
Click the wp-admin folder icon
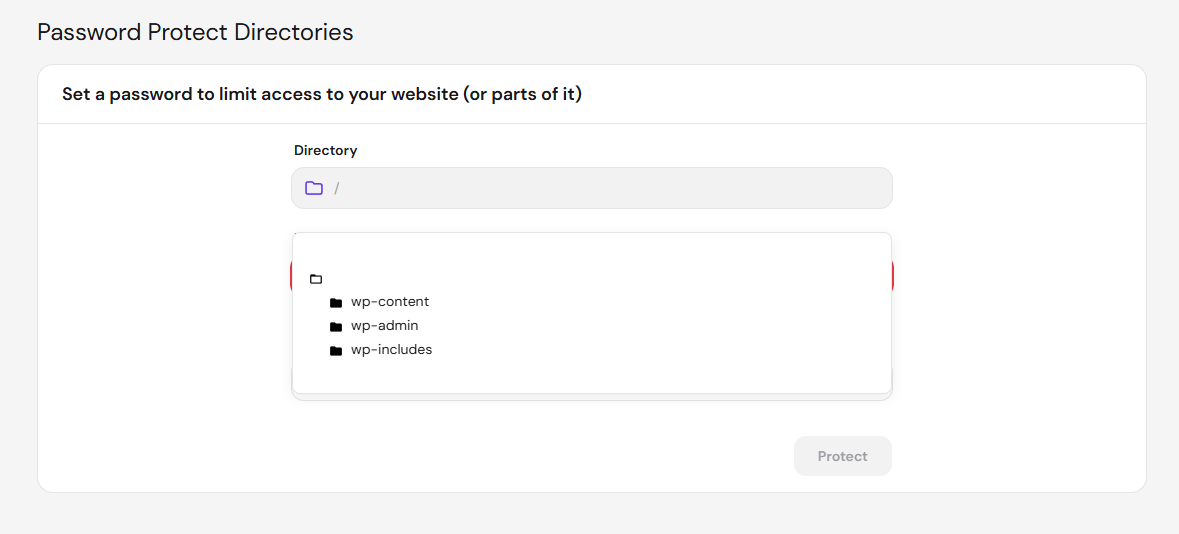coord(336,327)
